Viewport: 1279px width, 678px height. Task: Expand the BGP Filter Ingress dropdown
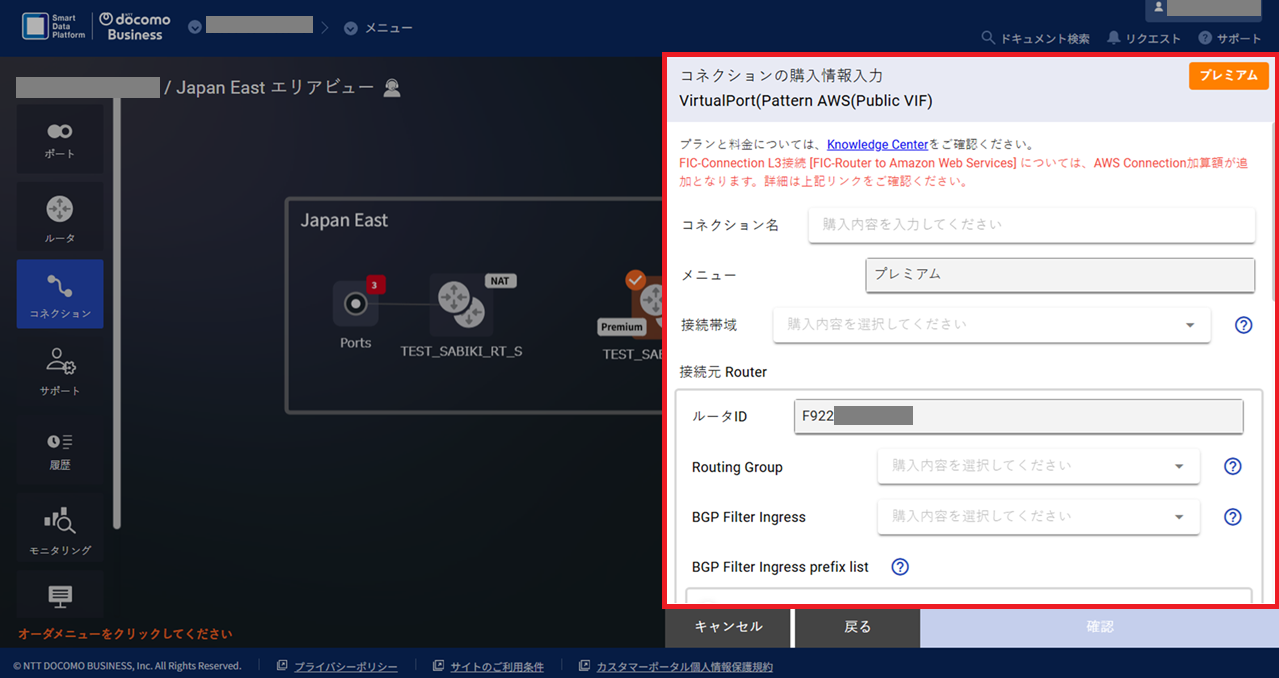[x=1037, y=517]
